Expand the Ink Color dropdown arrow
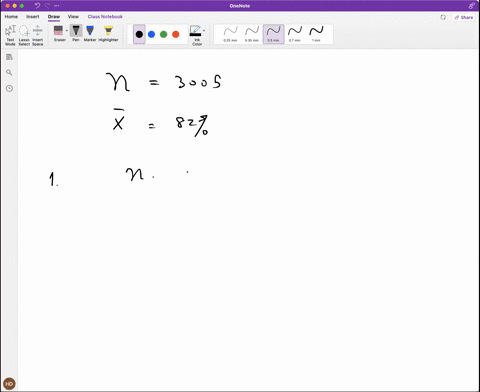 pos(204,31)
